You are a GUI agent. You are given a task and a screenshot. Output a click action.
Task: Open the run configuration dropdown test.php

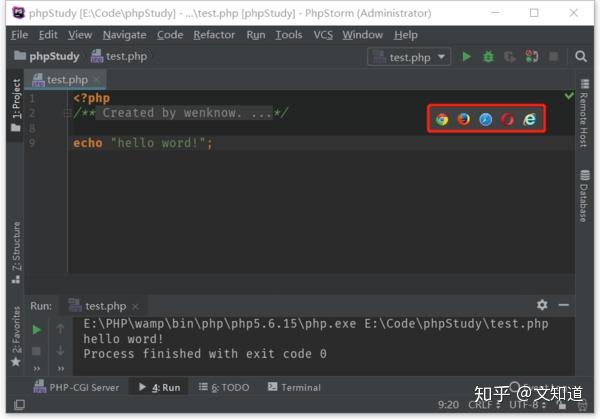409,57
